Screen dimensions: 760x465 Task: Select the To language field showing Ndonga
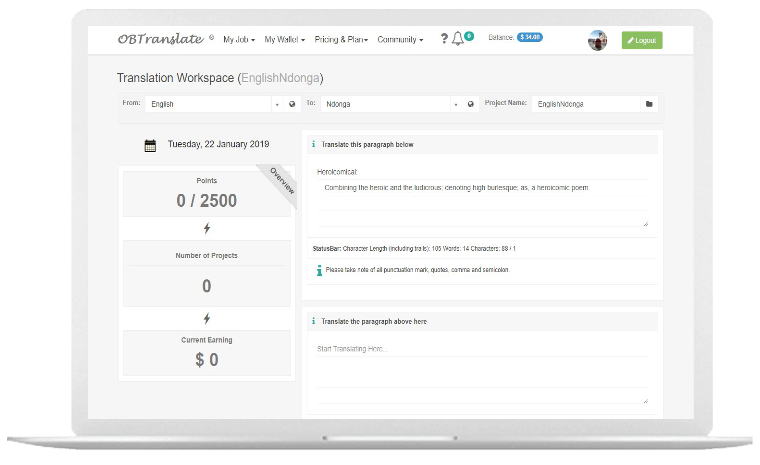tap(385, 104)
